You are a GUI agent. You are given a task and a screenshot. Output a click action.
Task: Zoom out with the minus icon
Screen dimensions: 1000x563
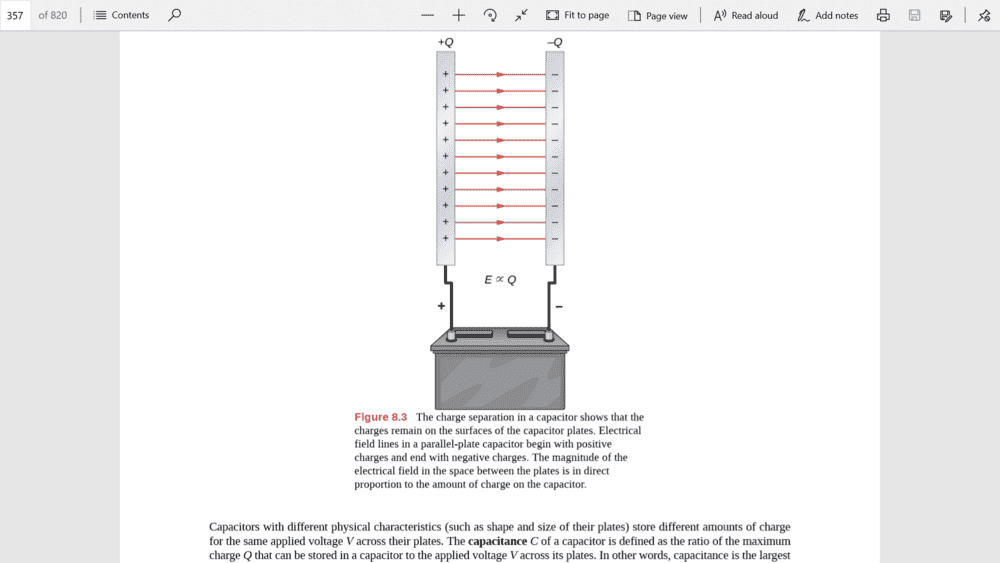tap(428, 15)
